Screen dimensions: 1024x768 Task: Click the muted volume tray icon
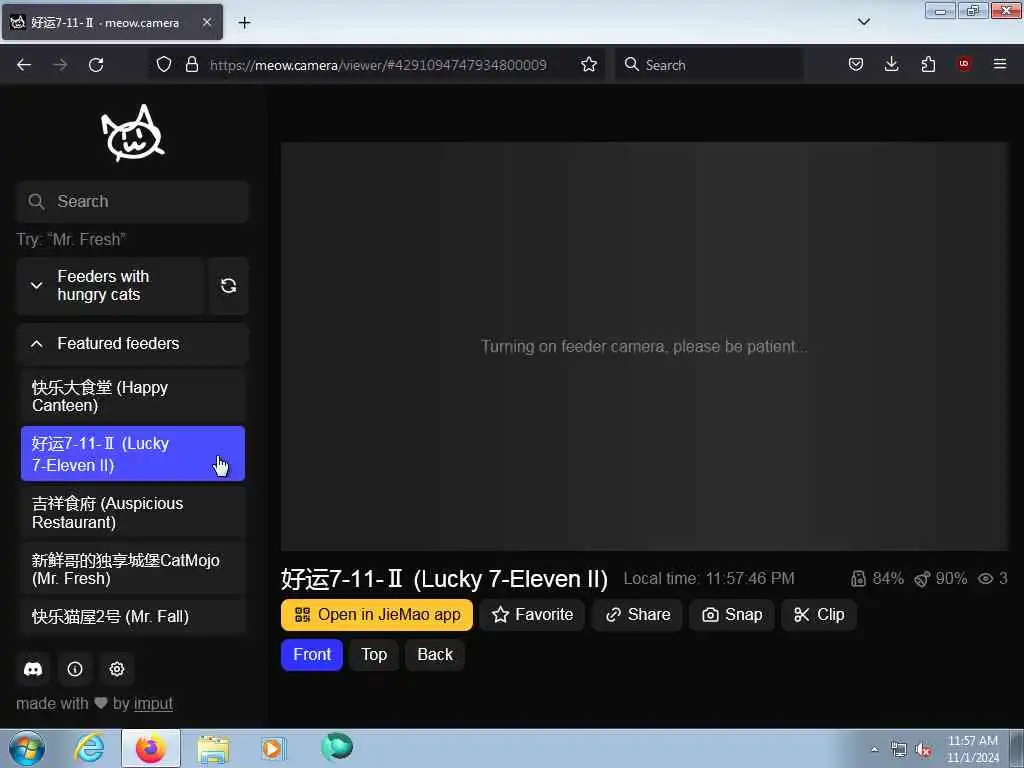pos(923,750)
